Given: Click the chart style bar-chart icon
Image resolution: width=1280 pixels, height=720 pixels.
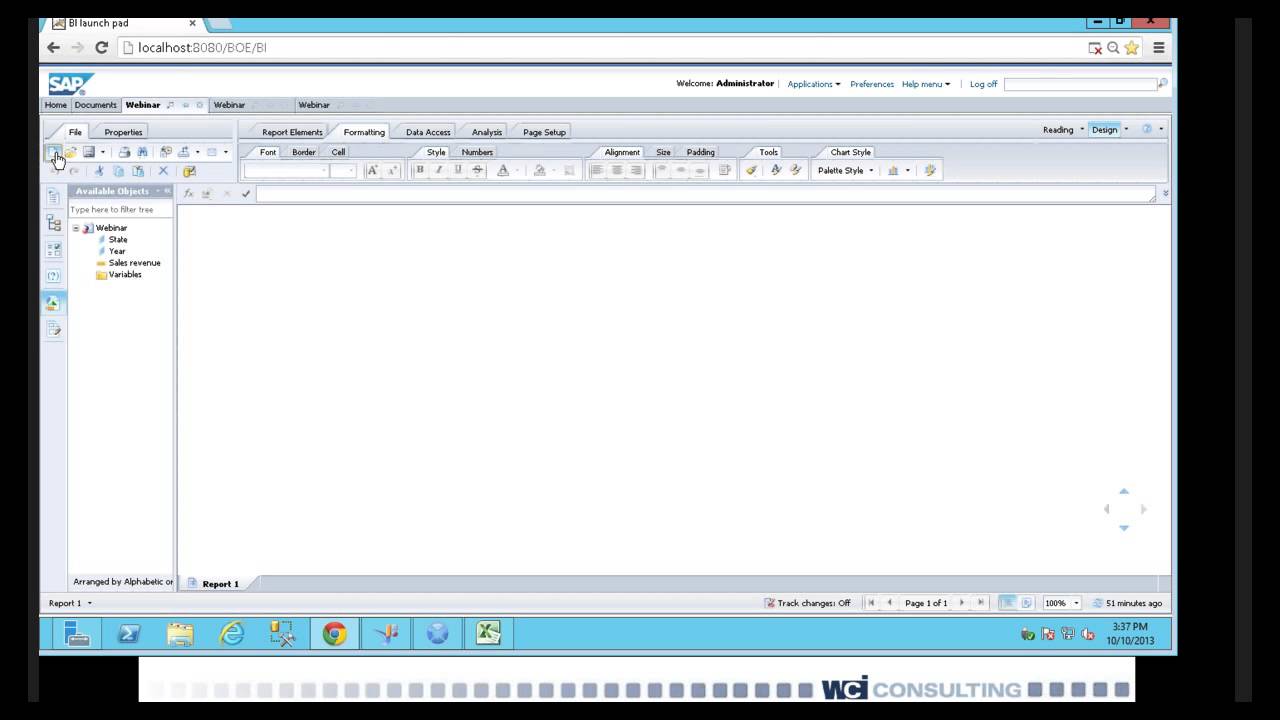Looking at the screenshot, I should pyautogui.click(x=893, y=170).
